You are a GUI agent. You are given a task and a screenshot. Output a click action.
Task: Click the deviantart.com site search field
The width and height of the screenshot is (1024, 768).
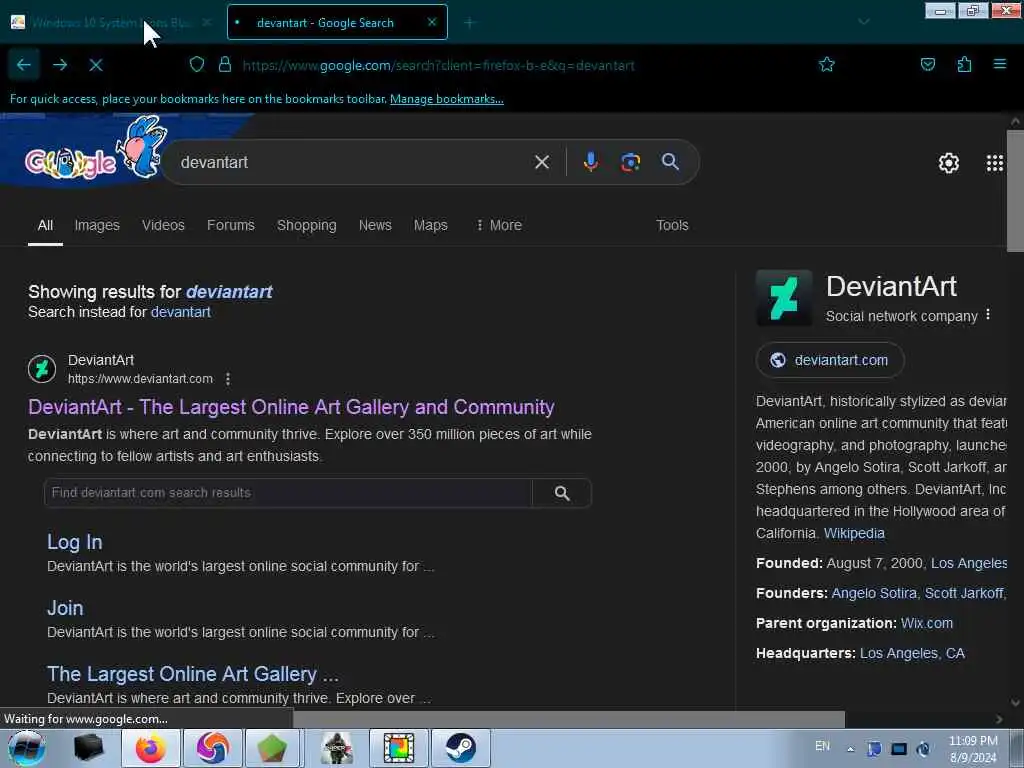[x=288, y=493]
